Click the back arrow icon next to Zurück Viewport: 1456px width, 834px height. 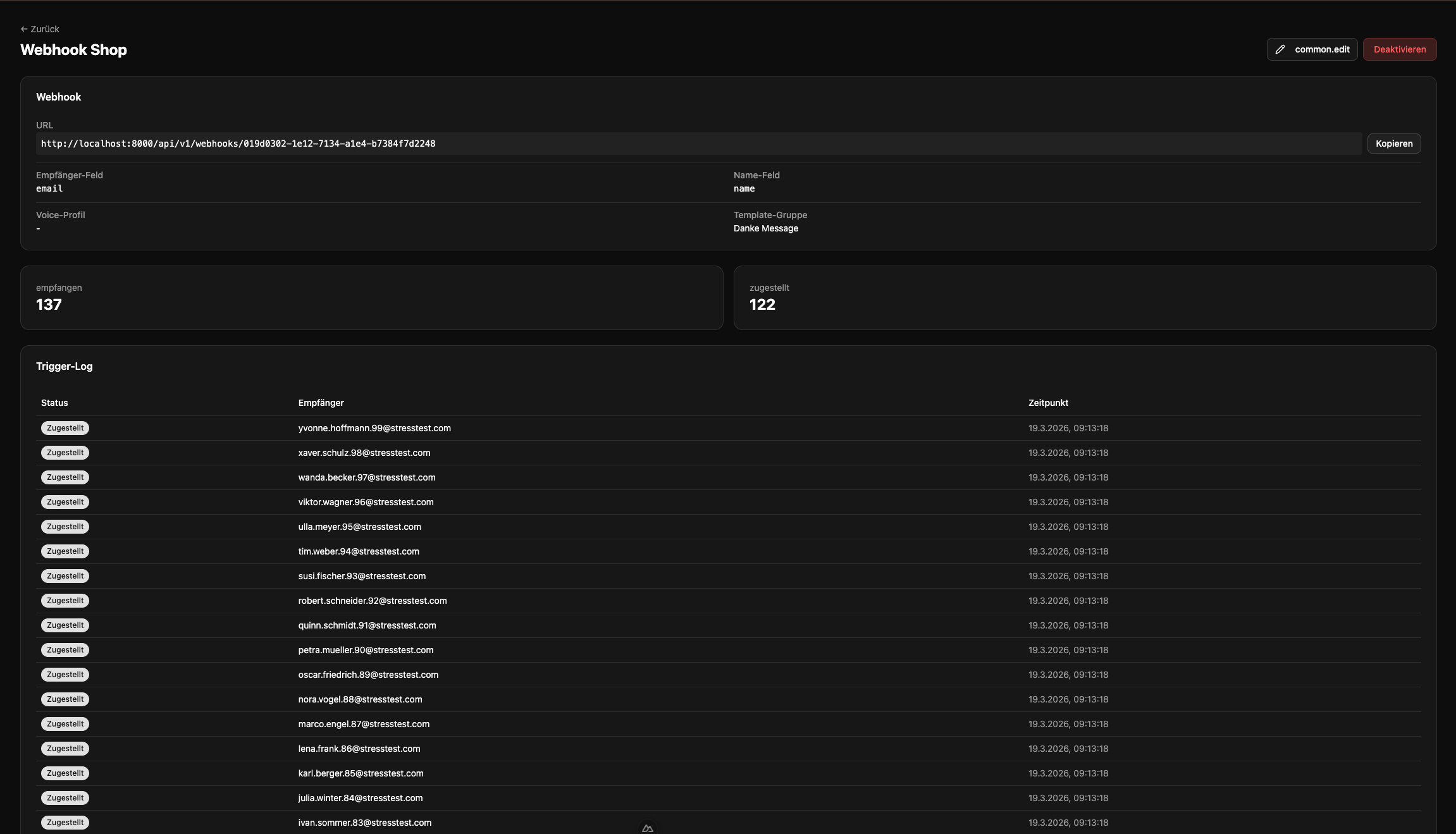(x=24, y=29)
